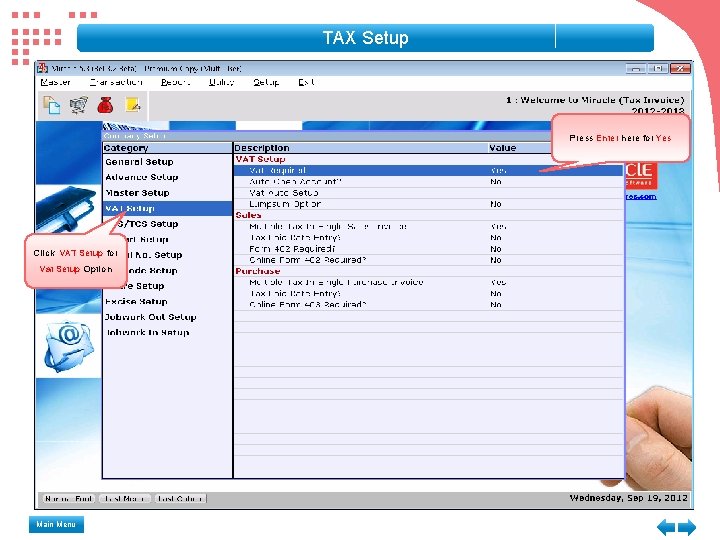Select the Lumpsum Option row

pos(429,204)
